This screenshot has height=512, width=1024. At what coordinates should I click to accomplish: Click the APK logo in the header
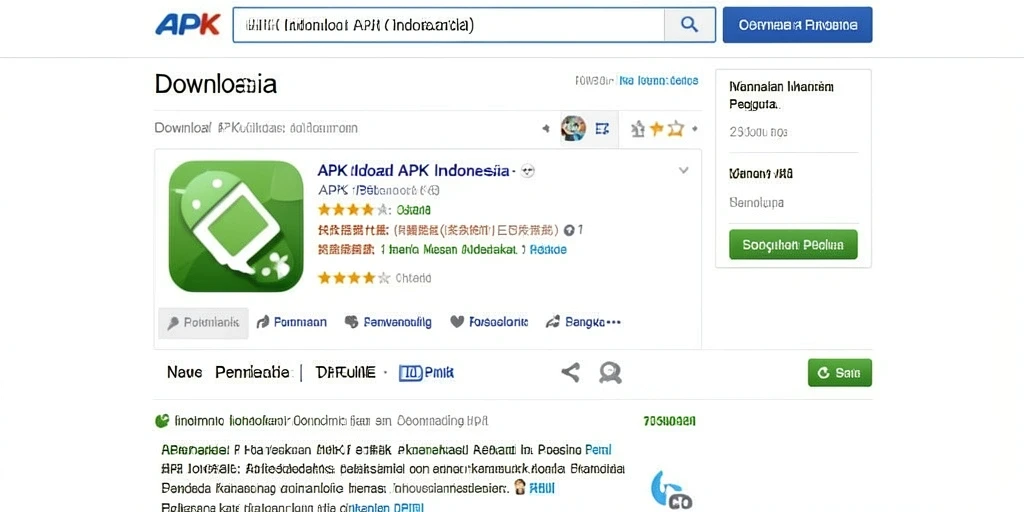pos(187,25)
